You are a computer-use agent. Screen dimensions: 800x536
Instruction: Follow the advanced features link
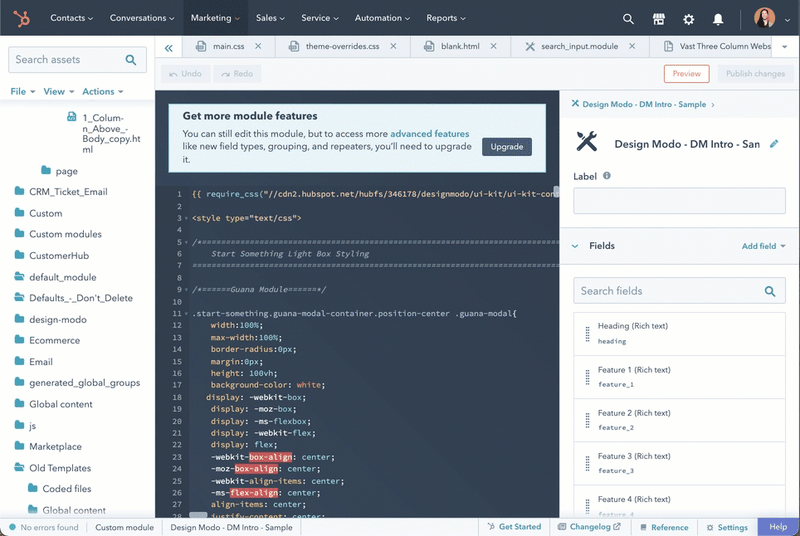(429, 134)
